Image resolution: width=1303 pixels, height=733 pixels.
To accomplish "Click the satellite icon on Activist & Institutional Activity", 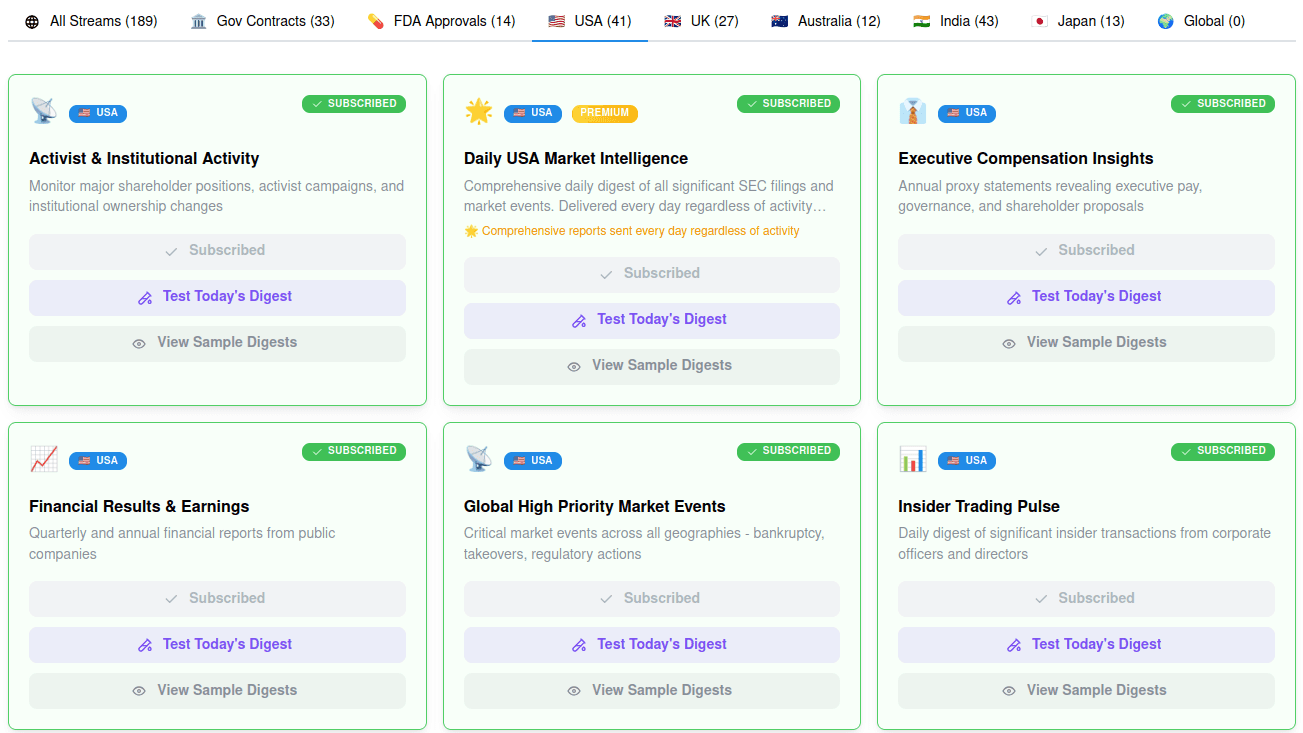I will pos(43,110).
